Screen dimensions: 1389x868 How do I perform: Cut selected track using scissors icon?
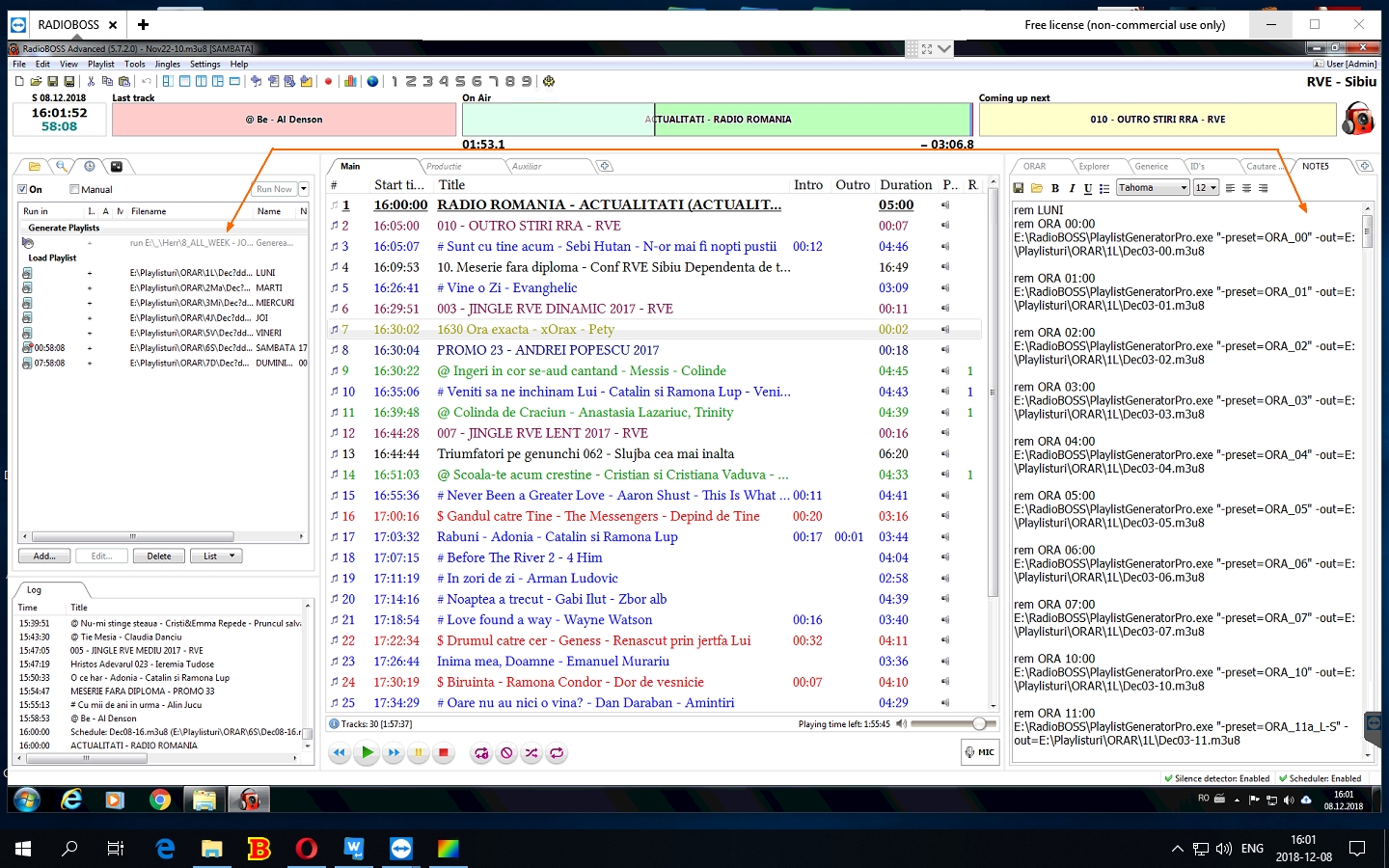point(92,82)
